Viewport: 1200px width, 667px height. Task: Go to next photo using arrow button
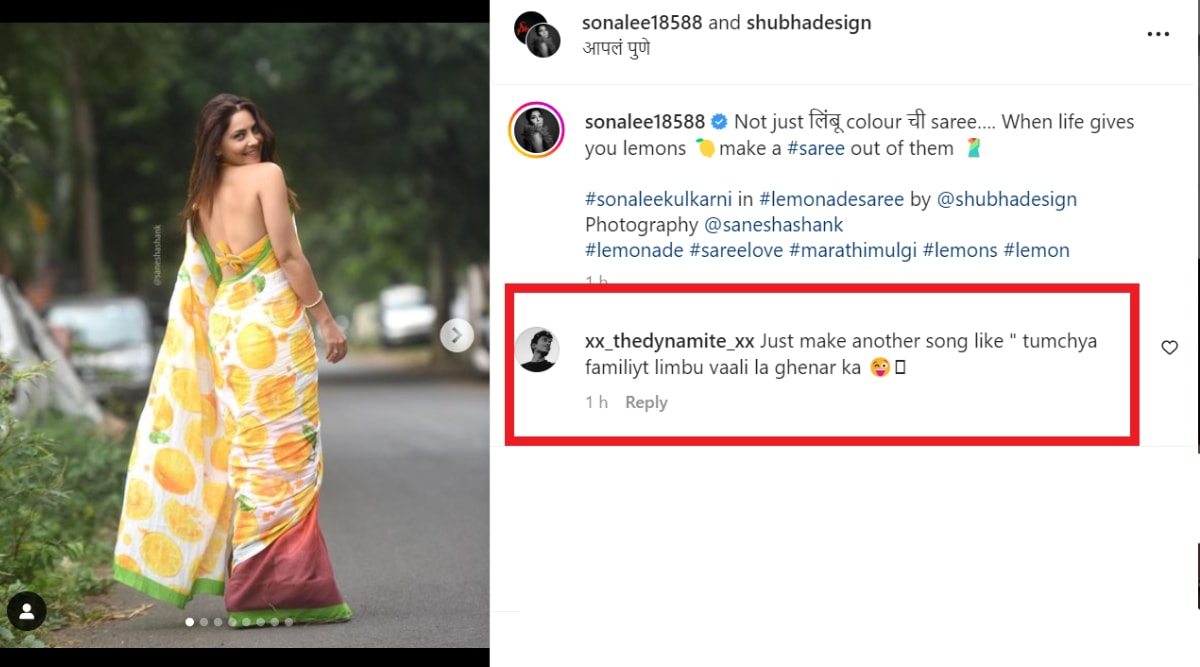pyautogui.click(x=456, y=335)
